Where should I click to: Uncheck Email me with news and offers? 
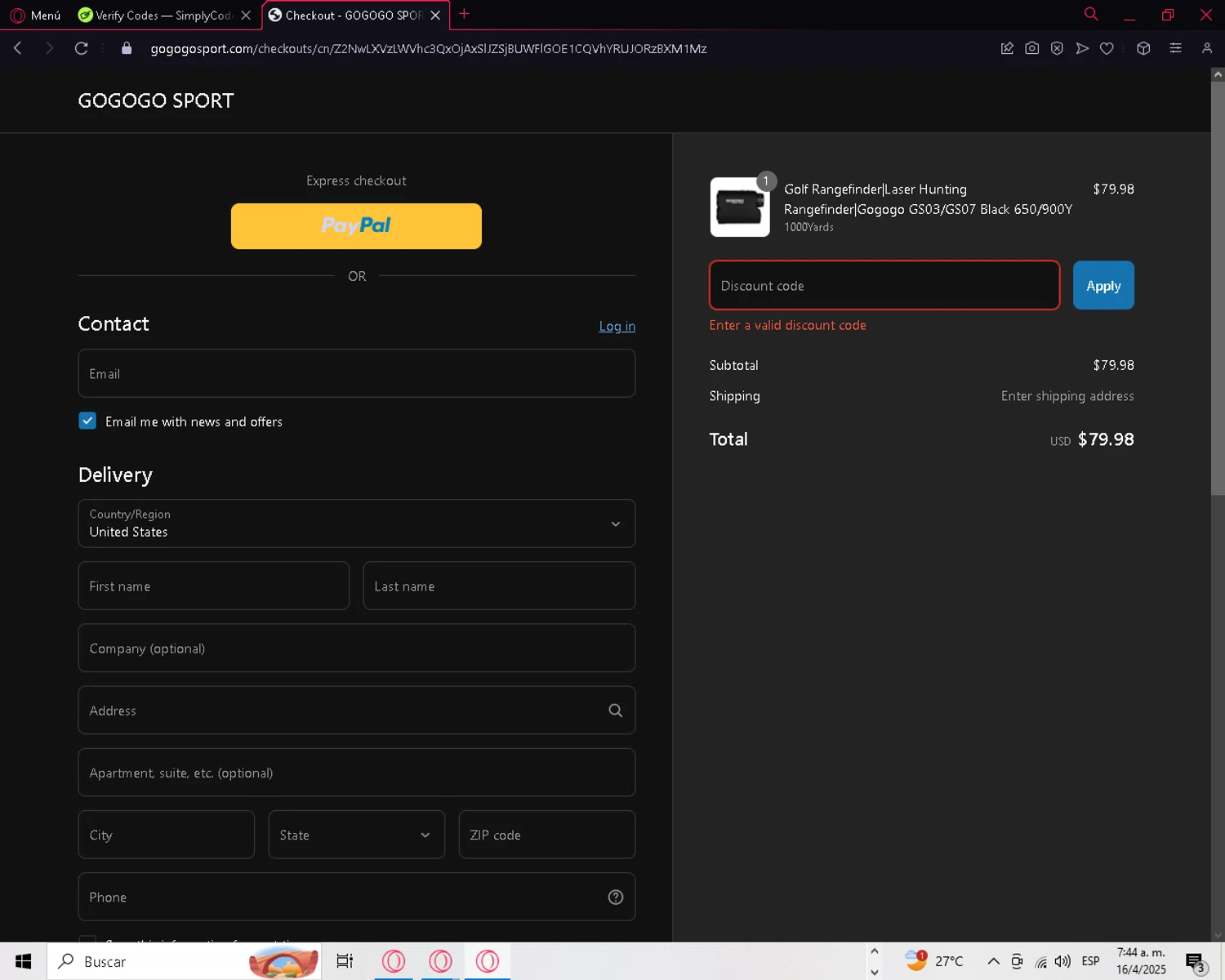point(87,421)
